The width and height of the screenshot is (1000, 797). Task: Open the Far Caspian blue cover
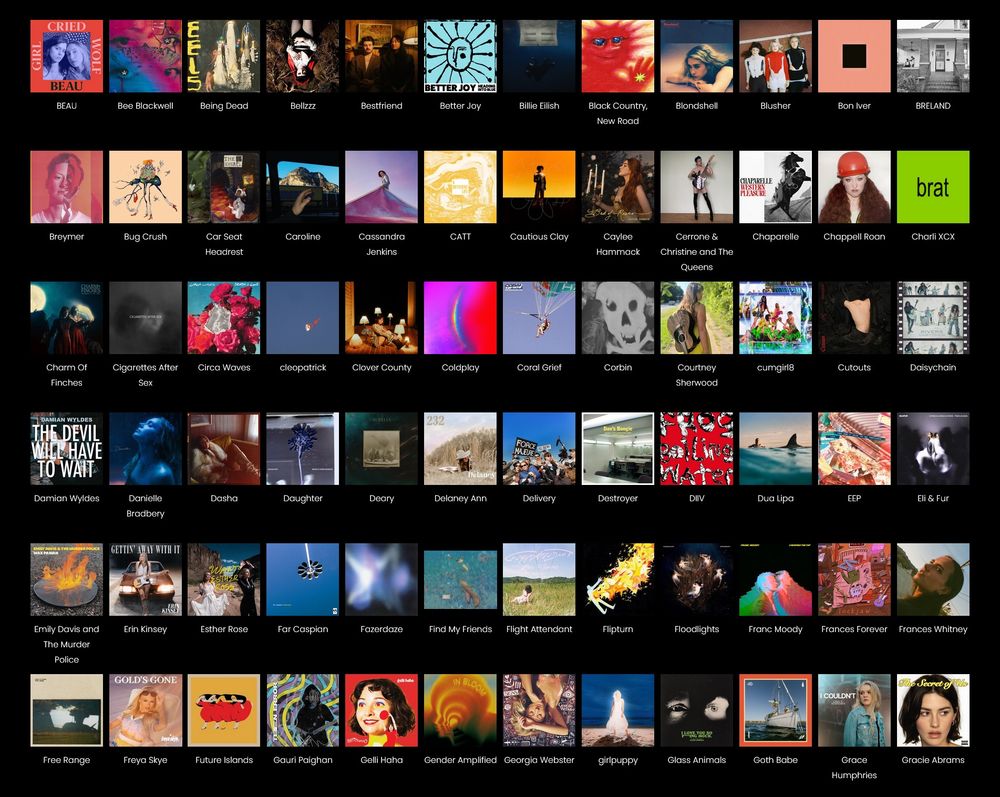click(303, 579)
